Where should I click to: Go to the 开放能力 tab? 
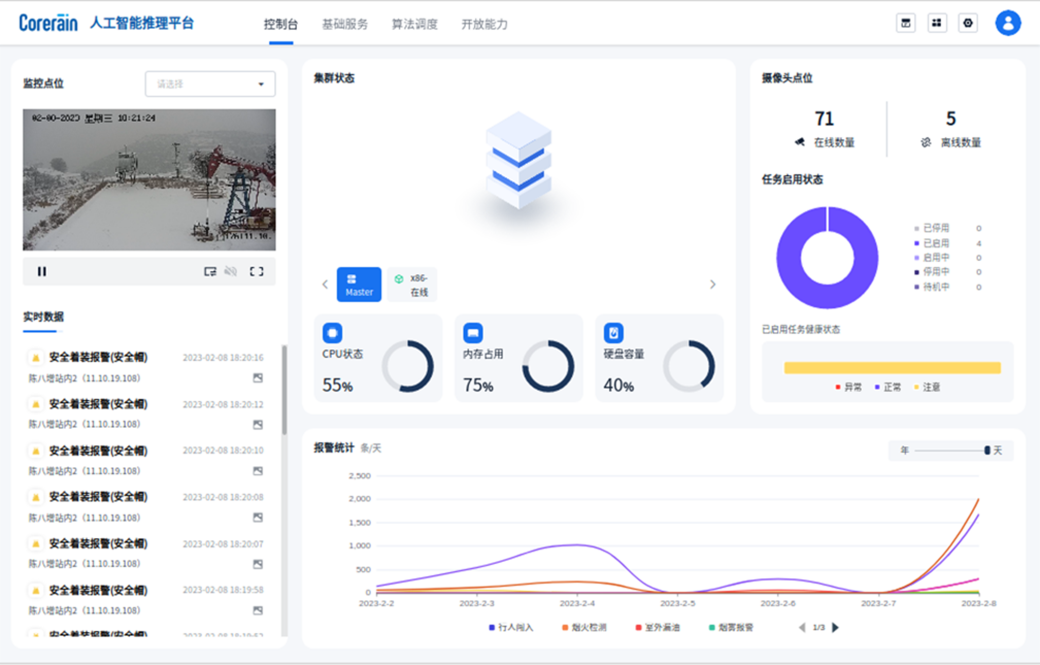484,24
